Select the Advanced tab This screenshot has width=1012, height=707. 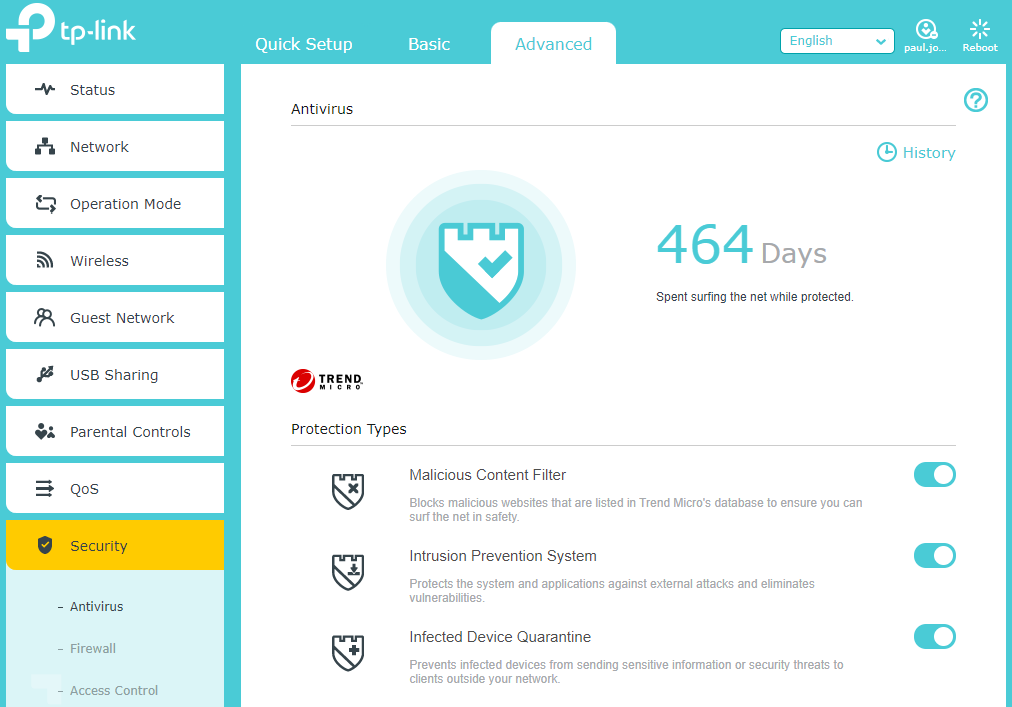(553, 44)
